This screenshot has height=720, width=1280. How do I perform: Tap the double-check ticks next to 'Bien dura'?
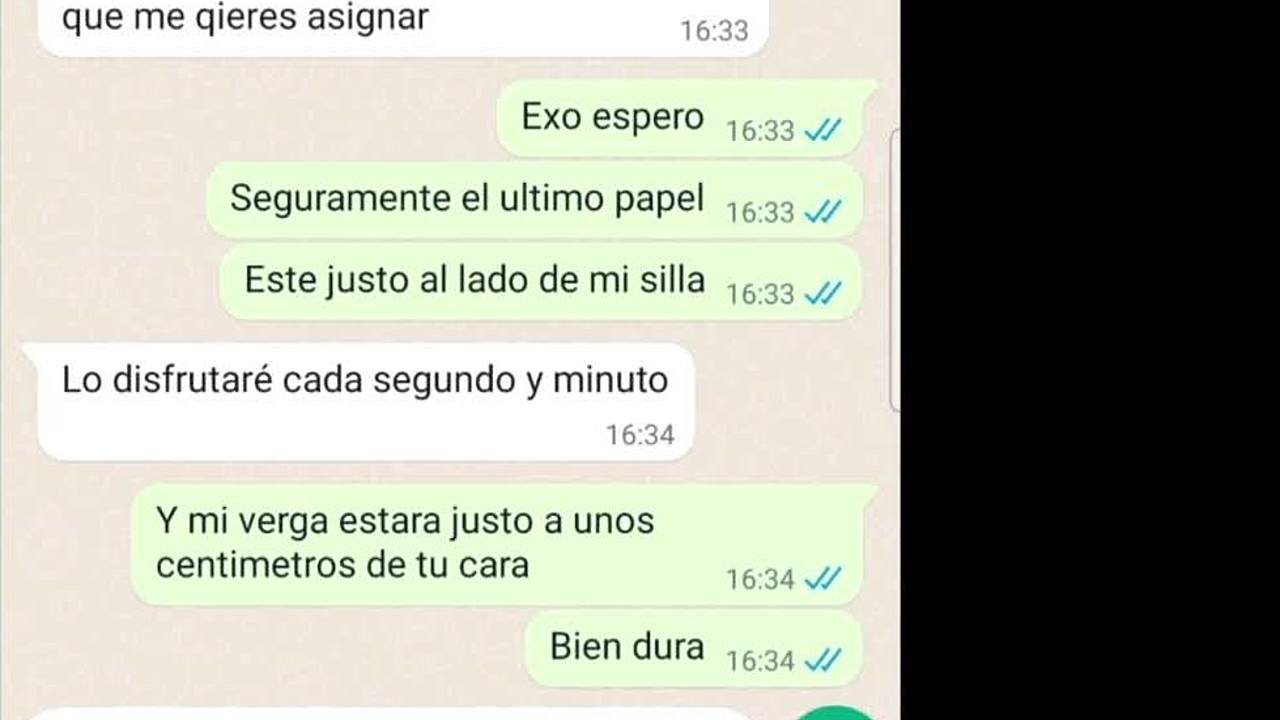click(822, 661)
